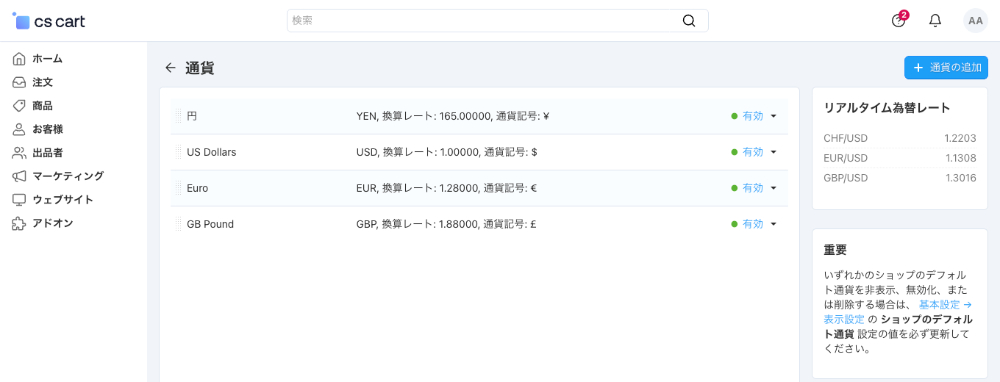Open status dropdown for Euro
Screen dimensions: 1000x382
pyautogui.click(x=754, y=188)
